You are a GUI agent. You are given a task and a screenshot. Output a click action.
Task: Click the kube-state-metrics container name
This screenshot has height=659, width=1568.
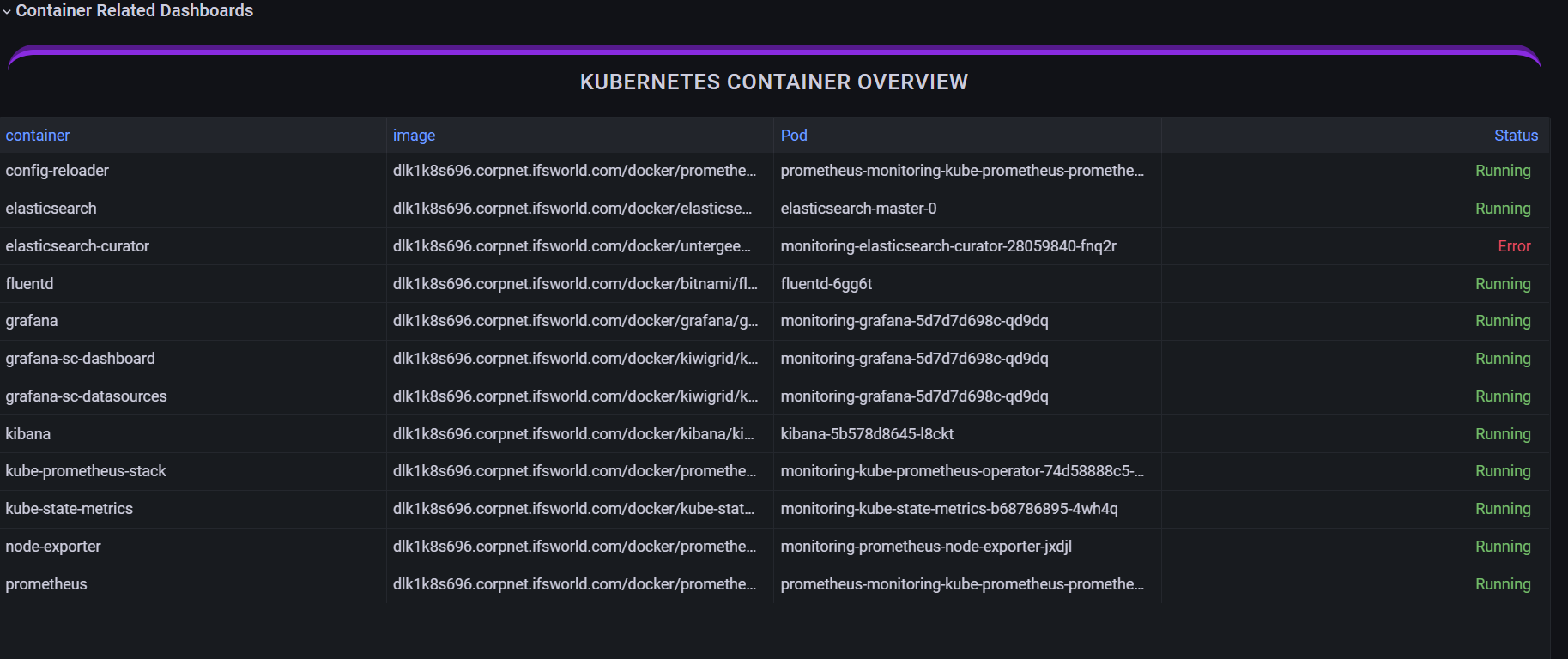(x=70, y=509)
